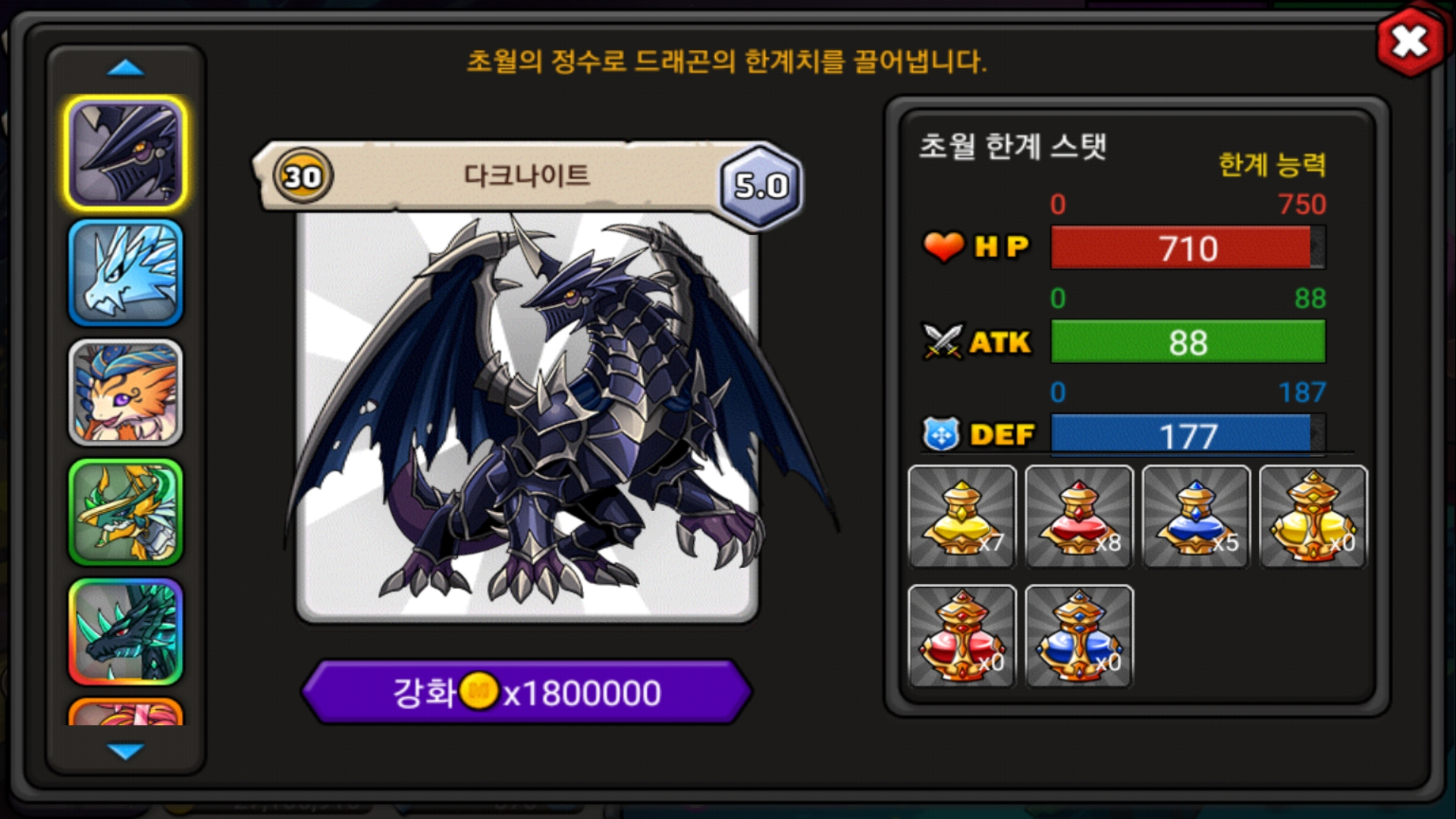Click the green ATK bar showing 88
1456x819 pixels.
click(1188, 341)
